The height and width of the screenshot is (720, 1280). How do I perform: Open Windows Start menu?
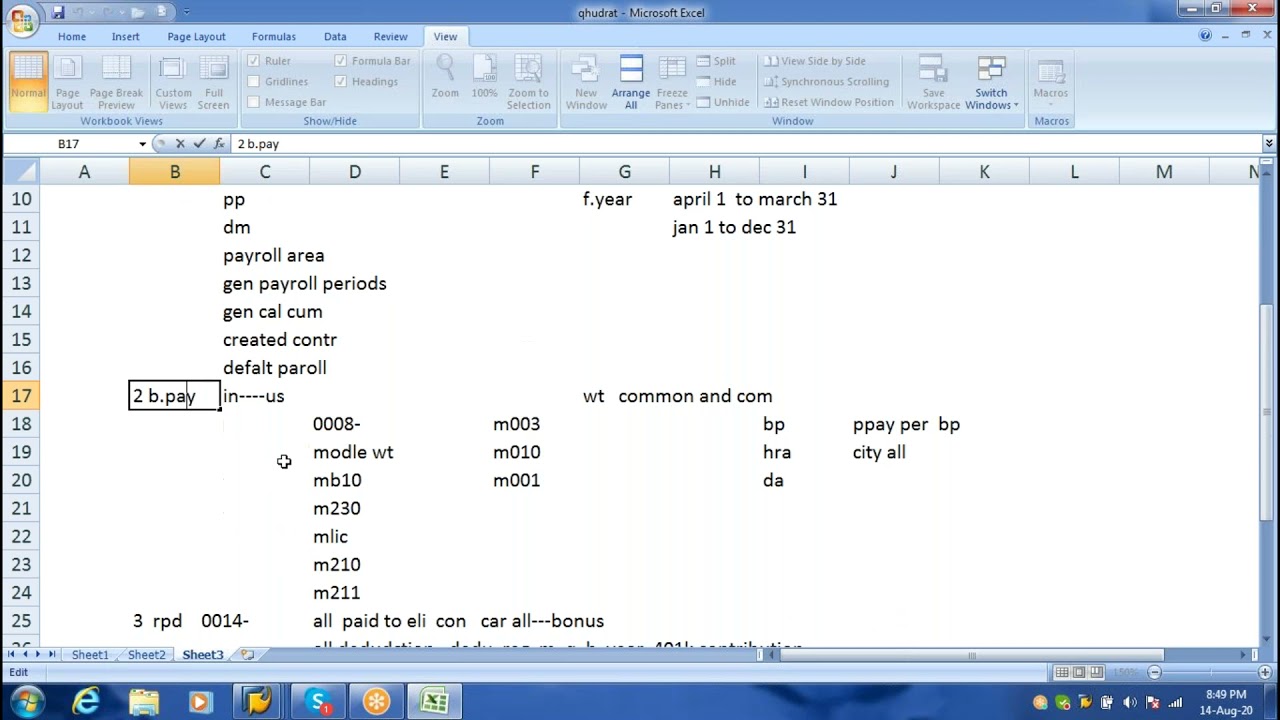[27, 701]
